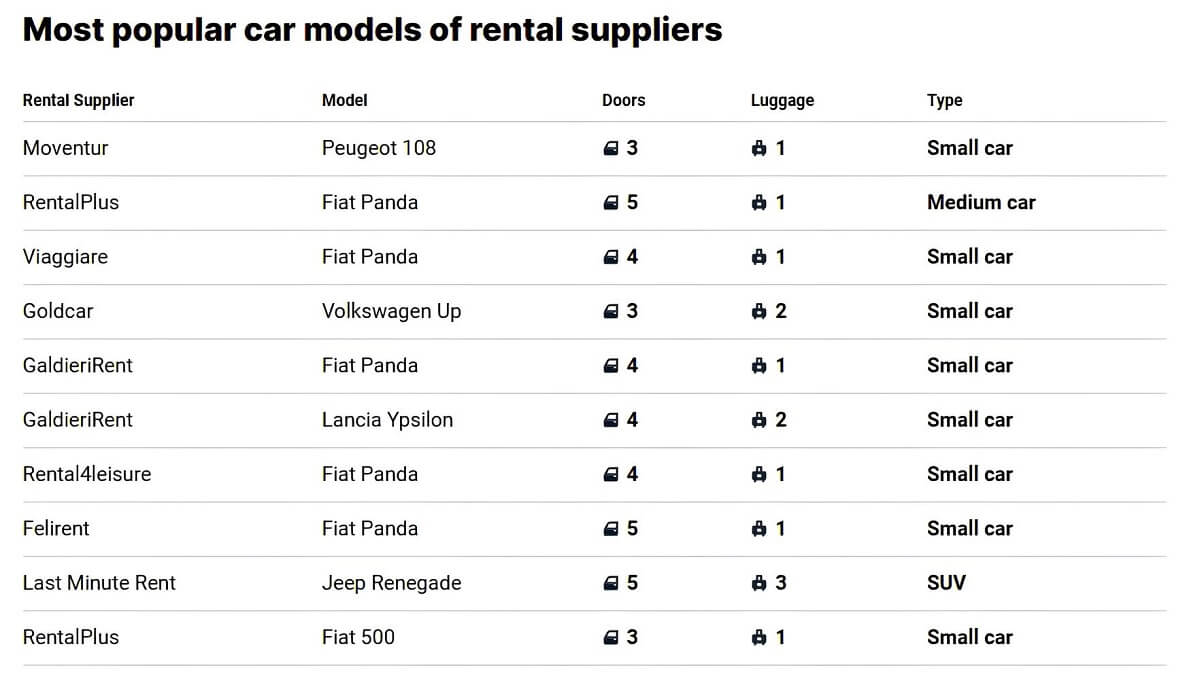
Task: Click the Volkswagen Up model text
Action: click(x=392, y=311)
